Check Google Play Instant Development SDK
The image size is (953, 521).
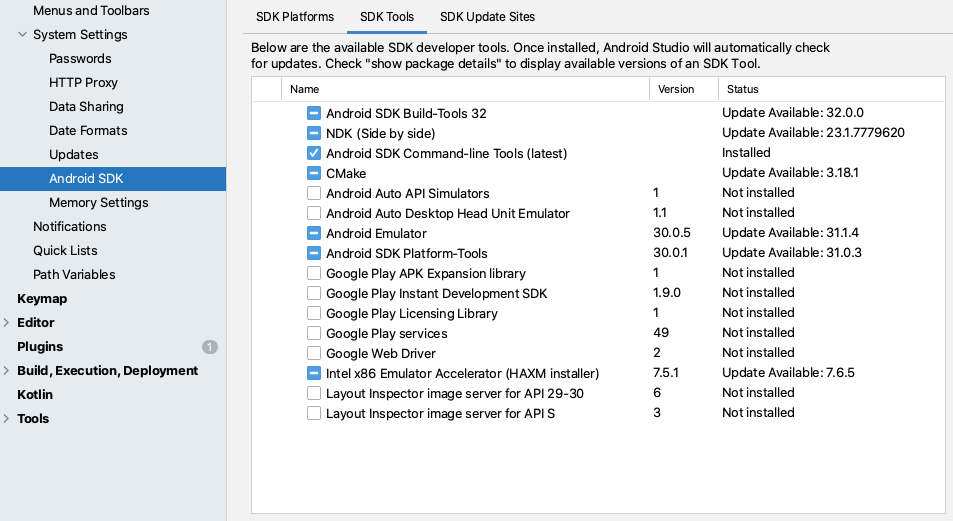pos(314,294)
